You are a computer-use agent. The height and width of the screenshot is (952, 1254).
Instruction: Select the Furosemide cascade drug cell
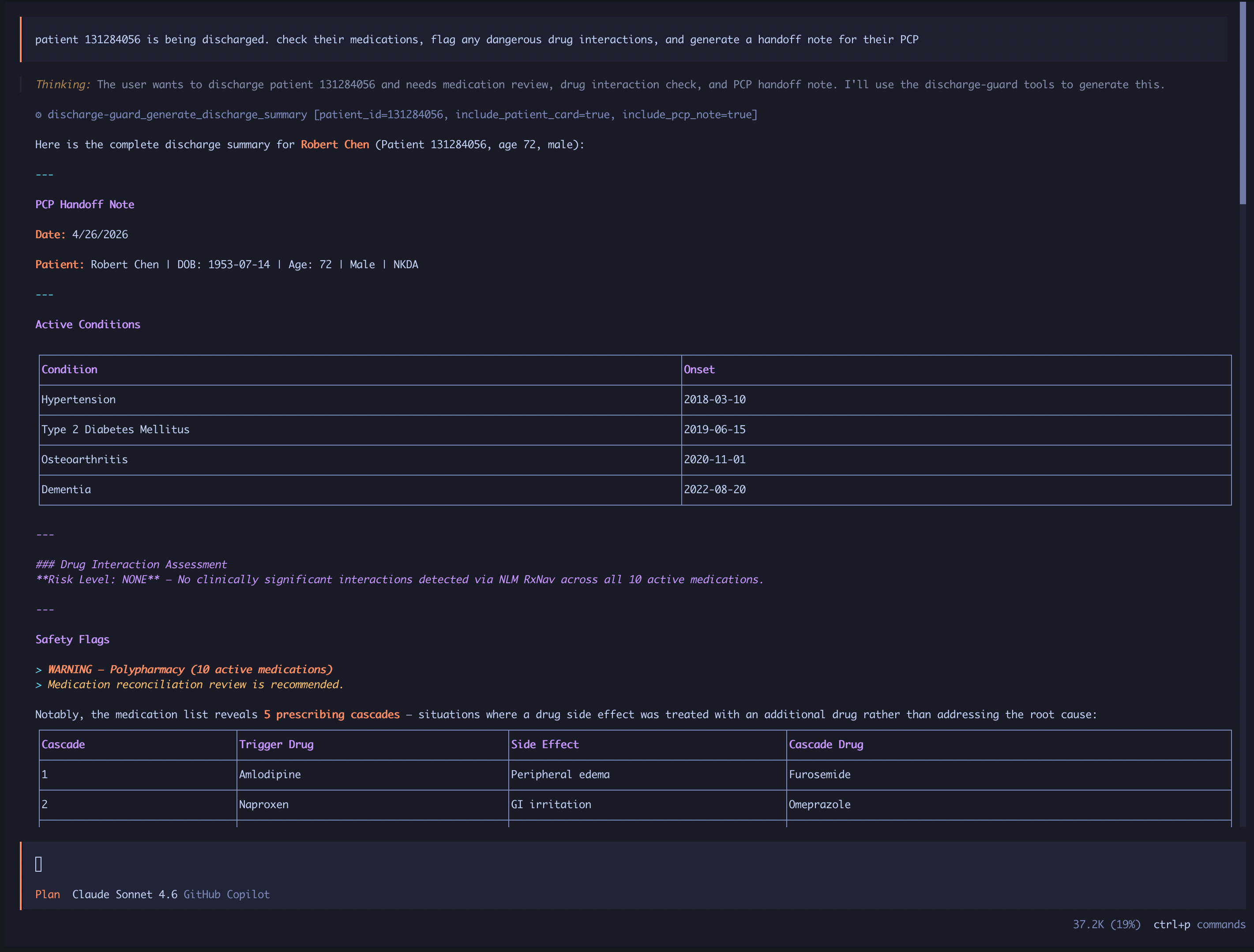pos(819,775)
